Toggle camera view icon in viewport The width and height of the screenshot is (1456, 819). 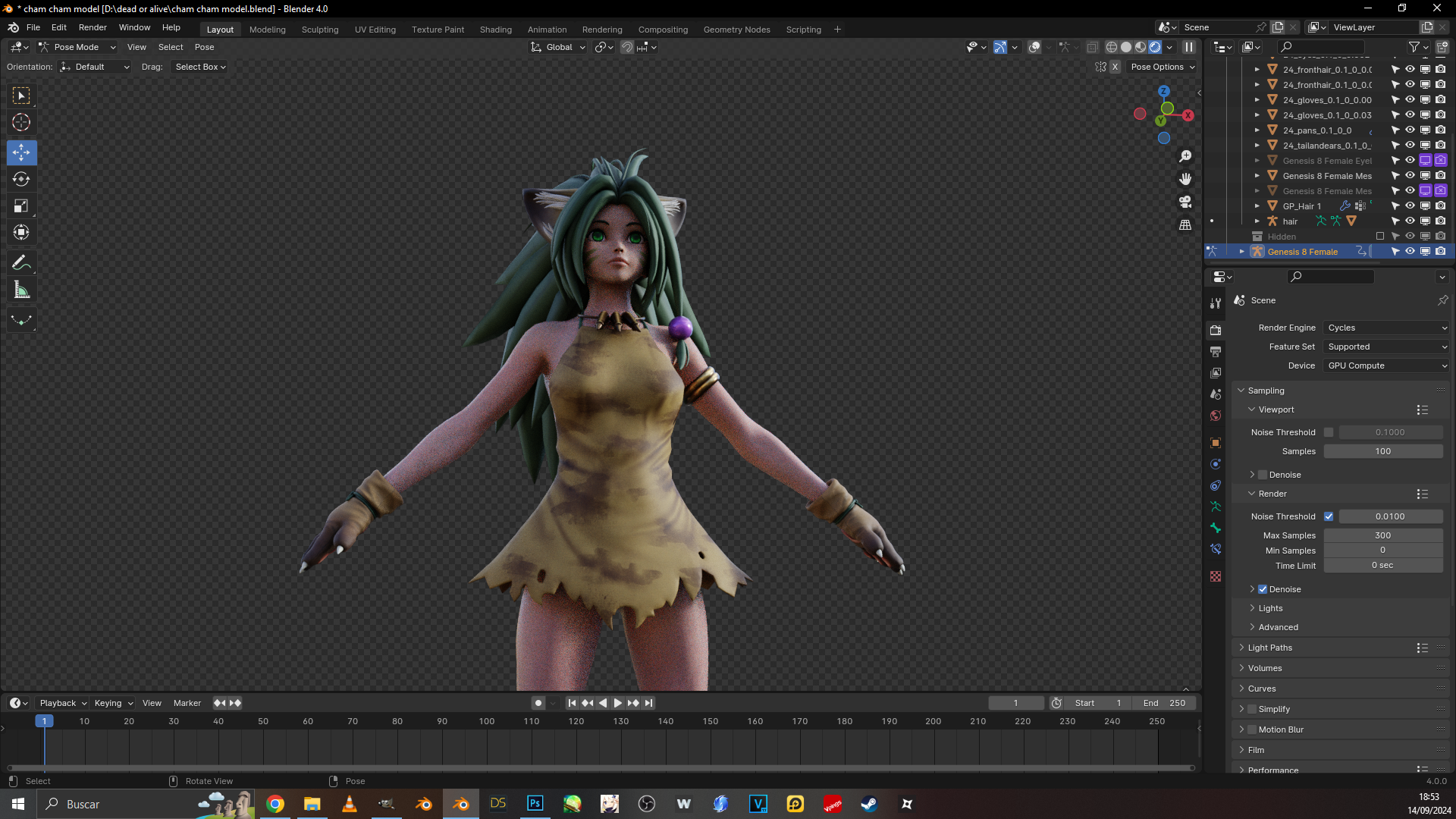click(x=1185, y=202)
